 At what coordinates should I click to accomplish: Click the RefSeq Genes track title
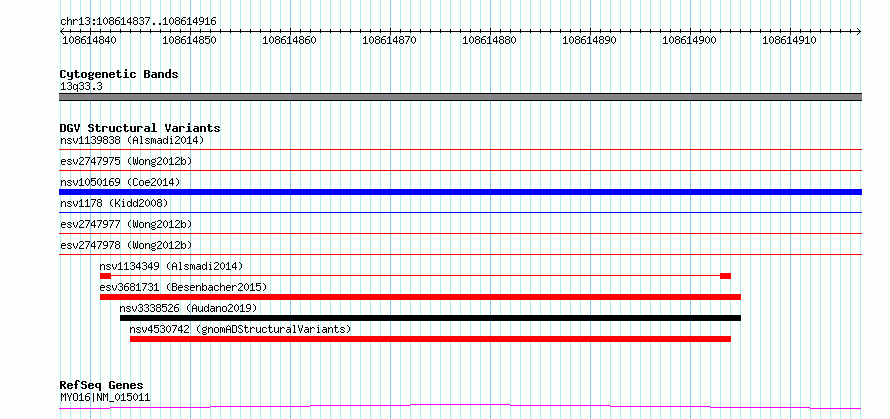pyautogui.click(x=101, y=386)
